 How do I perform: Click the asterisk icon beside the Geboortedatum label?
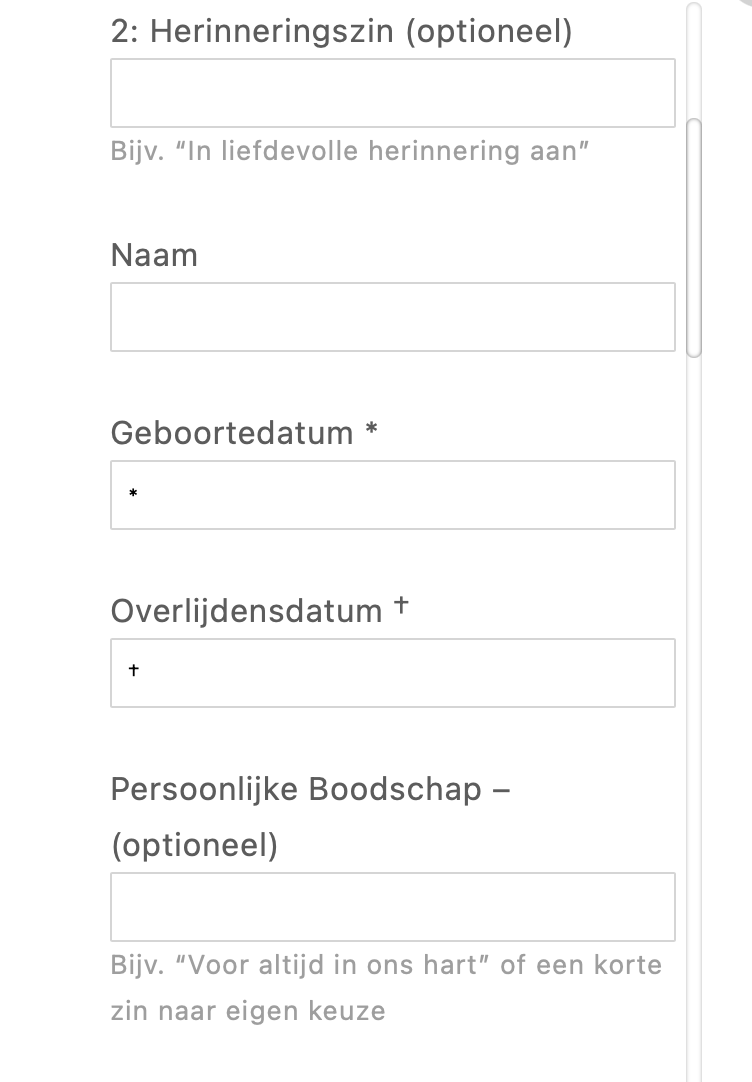(372, 431)
